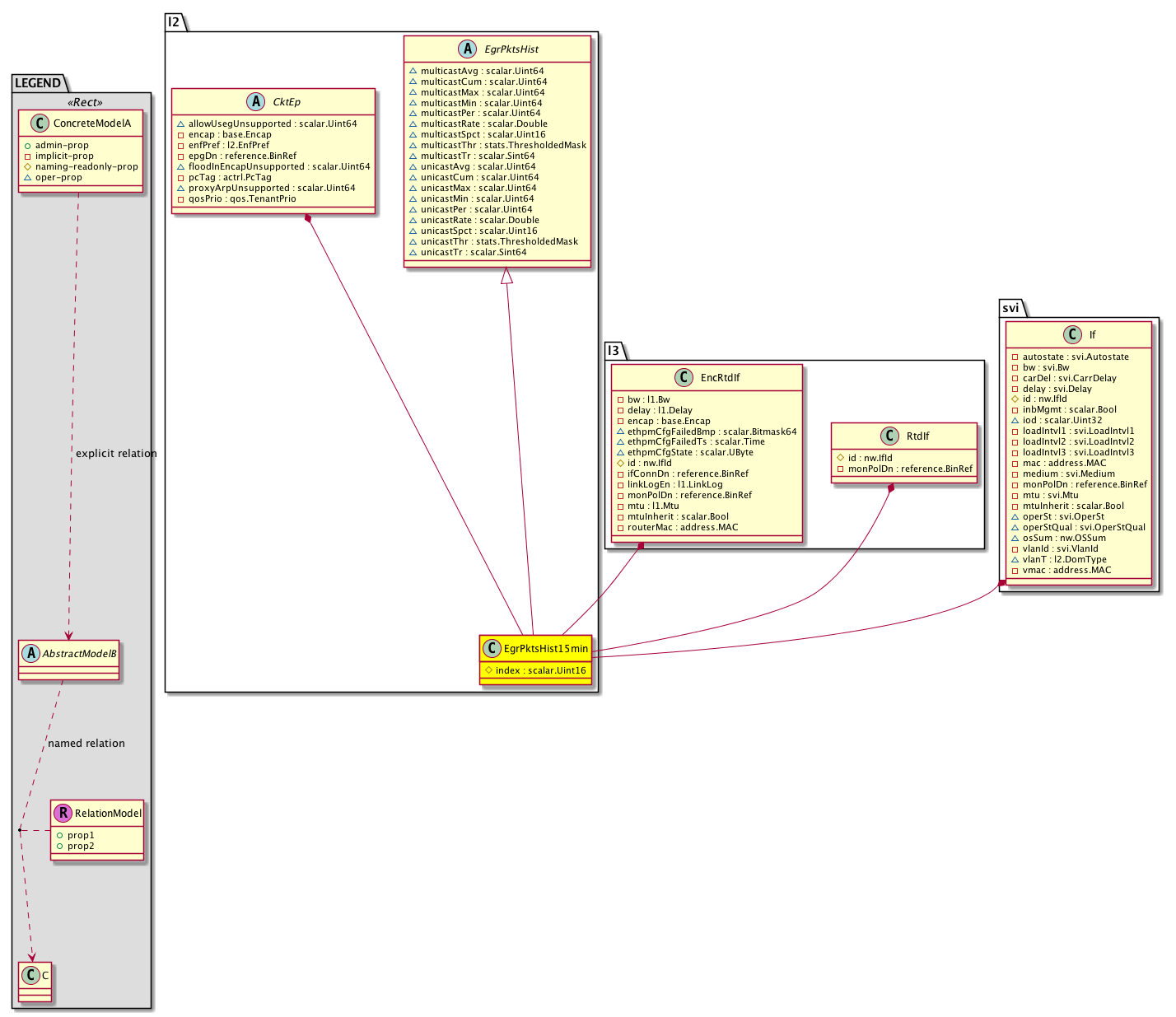1176x1017 pixels.
Task: Click the svi If class icon
Action: pyautogui.click(x=1072, y=335)
